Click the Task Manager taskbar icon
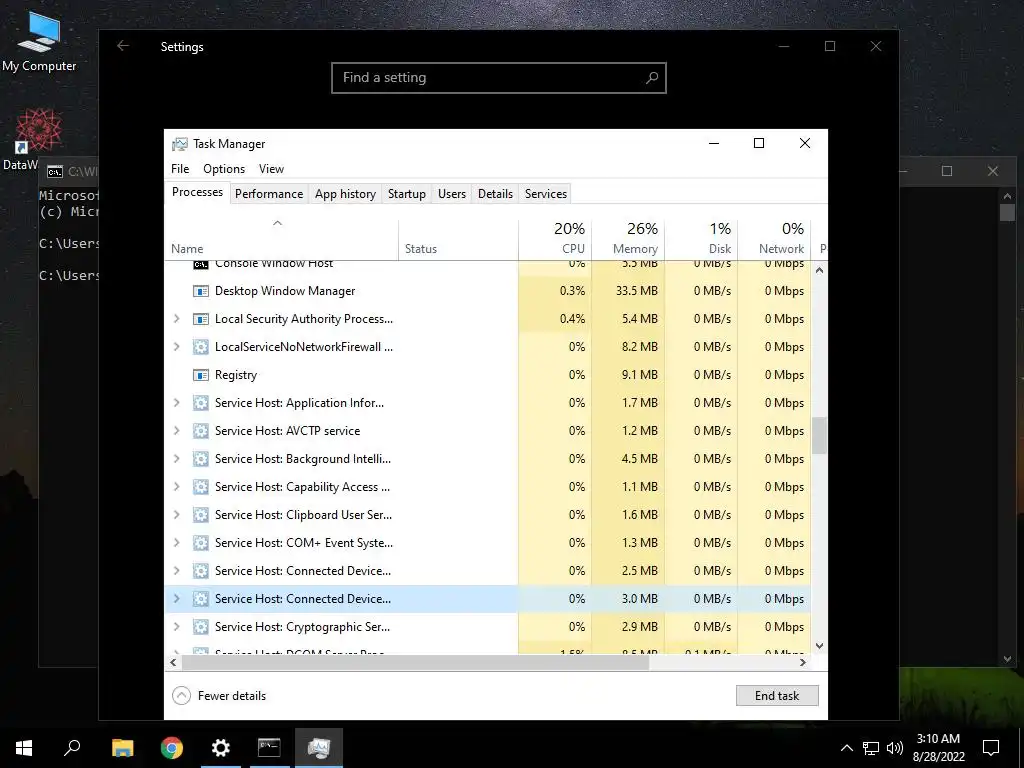The width and height of the screenshot is (1024, 768). pos(319,748)
